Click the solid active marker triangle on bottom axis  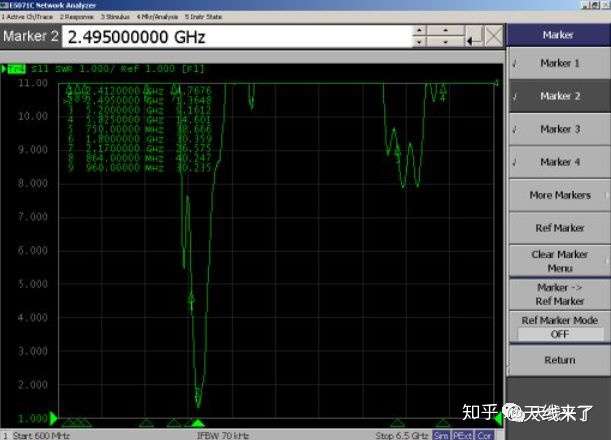click(x=198, y=422)
